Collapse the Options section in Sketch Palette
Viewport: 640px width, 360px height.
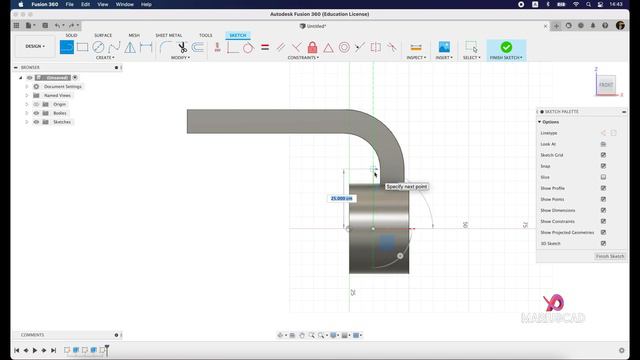pyautogui.click(x=540, y=122)
